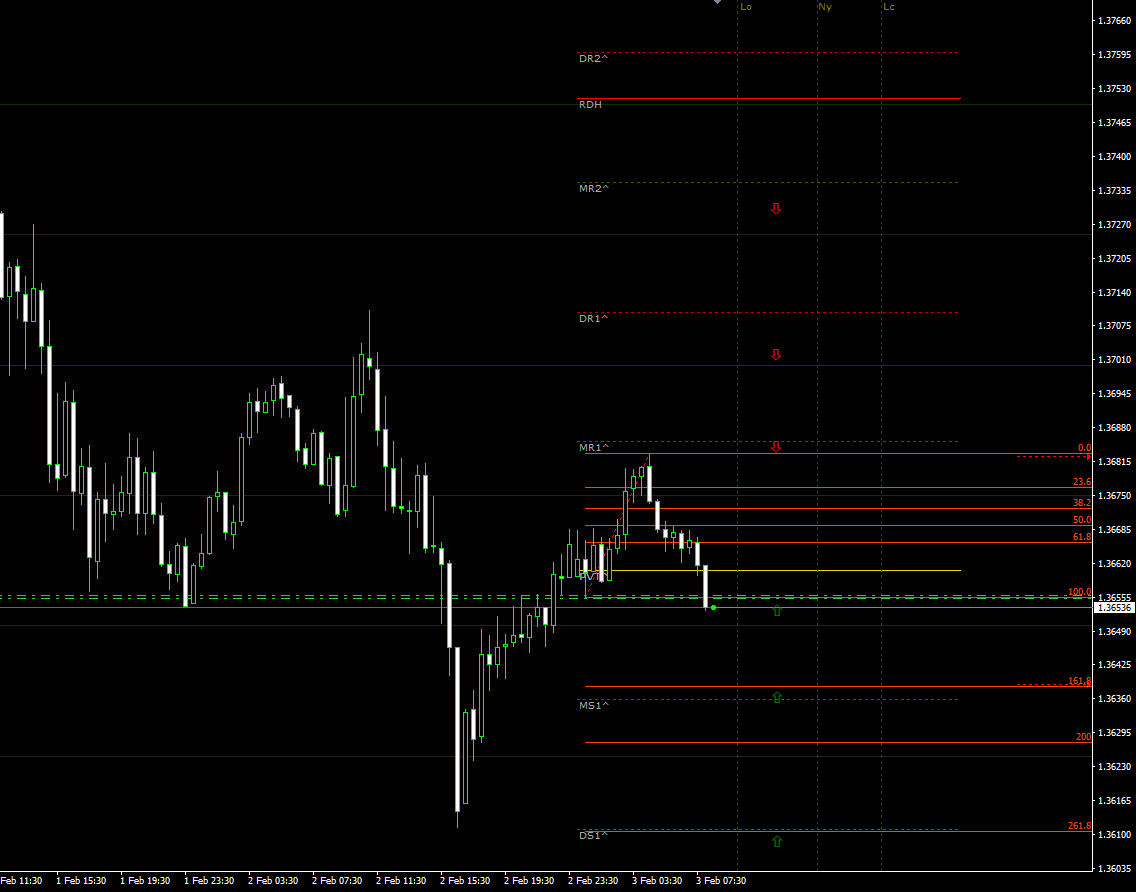Viewport: 1136px width, 892px height.
Task: Click the red down arrow beside MR1 line
Action: tap(776, 448)
